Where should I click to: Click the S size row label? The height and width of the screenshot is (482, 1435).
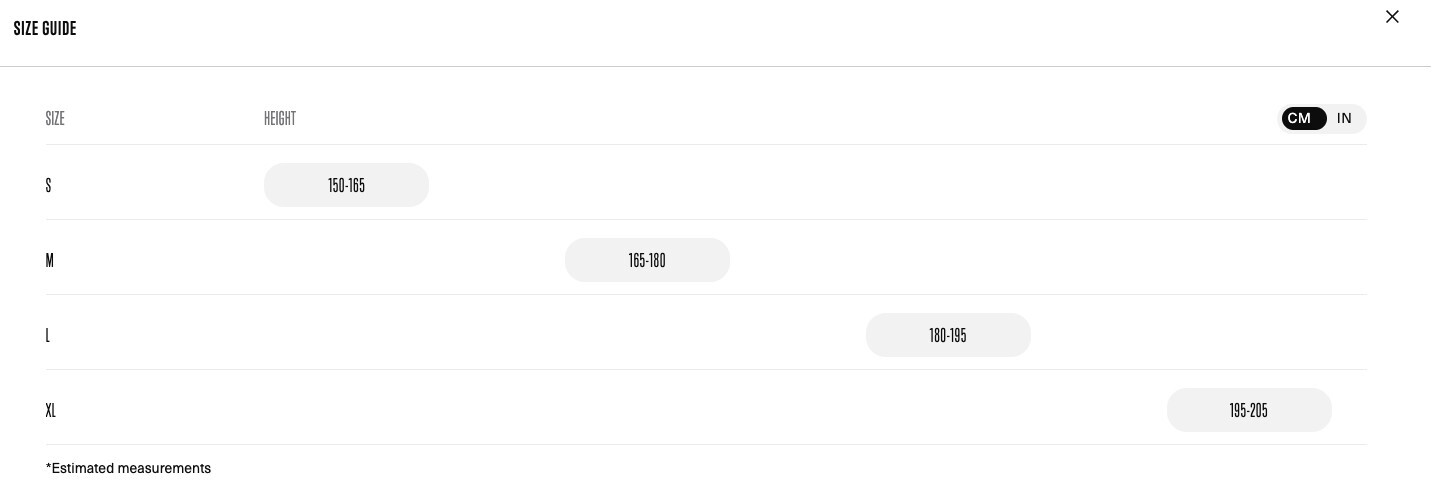(x=48, y=186)
